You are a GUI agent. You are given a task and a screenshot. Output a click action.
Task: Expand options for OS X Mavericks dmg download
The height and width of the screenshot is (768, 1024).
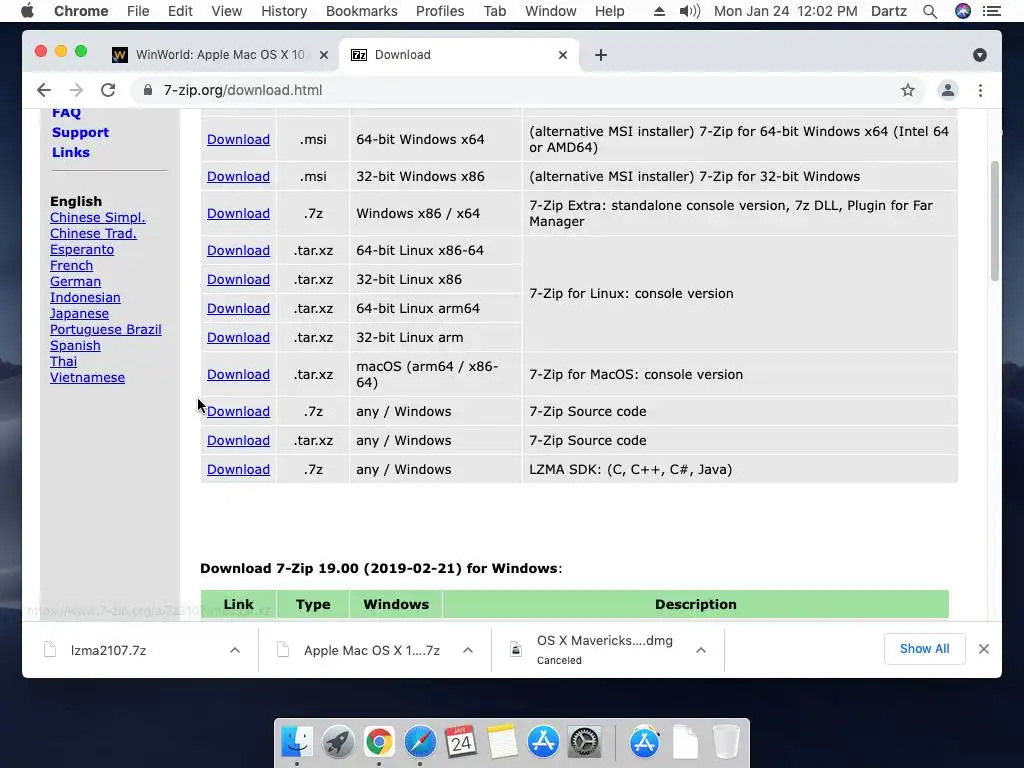pos(701,650)
